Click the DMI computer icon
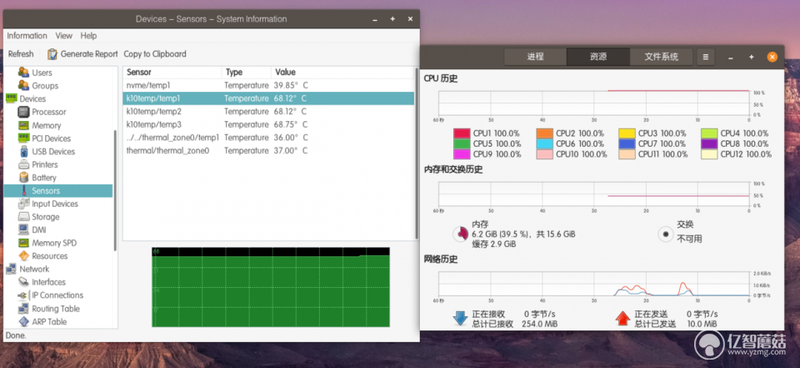 pyautogui.click(x=23, y=230)
